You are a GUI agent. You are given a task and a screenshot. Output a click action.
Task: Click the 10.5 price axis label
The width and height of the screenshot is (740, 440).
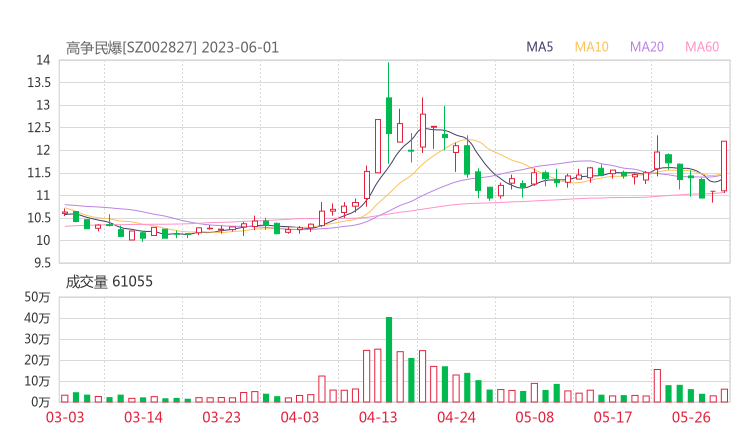pos(39,218)
